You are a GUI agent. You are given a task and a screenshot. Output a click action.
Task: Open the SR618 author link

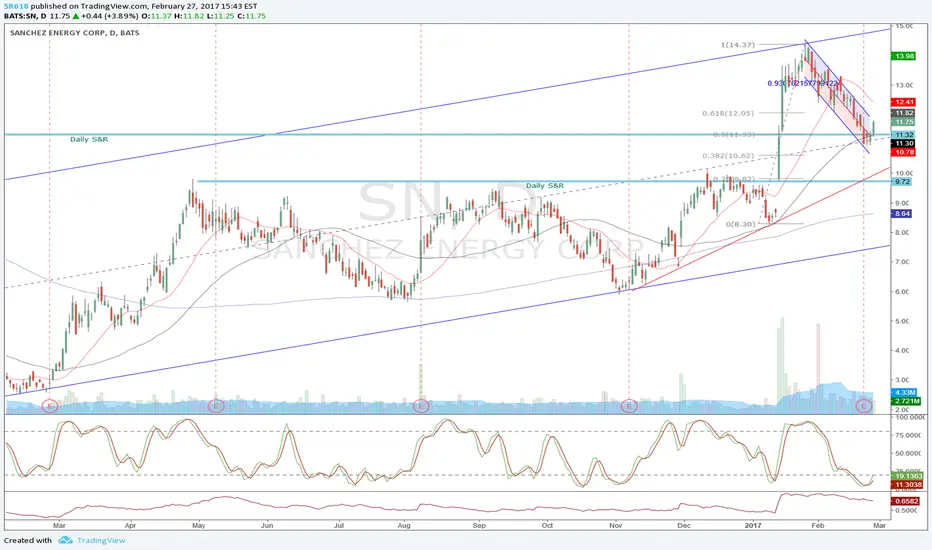click(16, 7)
